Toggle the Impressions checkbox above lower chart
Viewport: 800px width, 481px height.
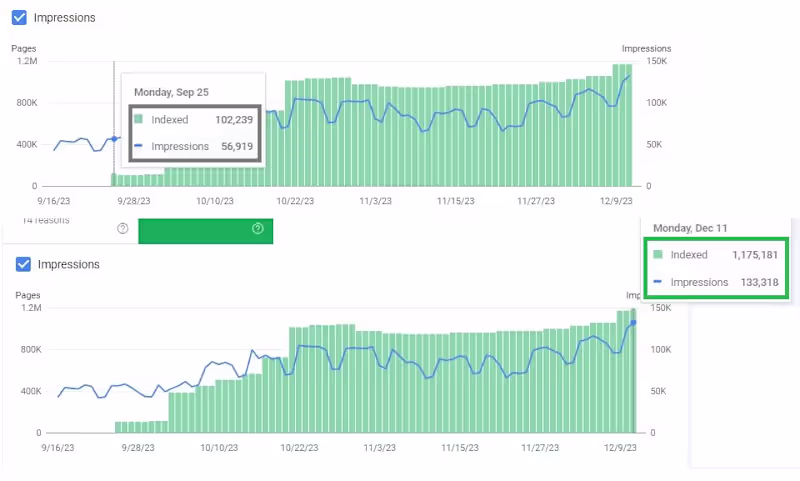coord(23,264)
